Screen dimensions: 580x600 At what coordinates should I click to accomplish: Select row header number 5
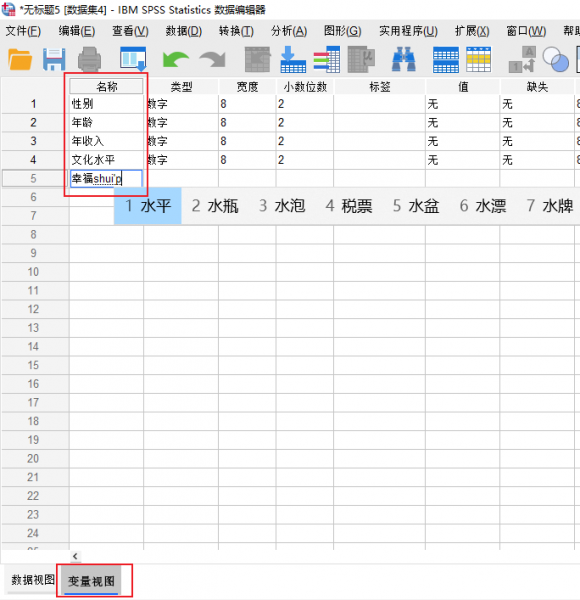pos(34,178)
